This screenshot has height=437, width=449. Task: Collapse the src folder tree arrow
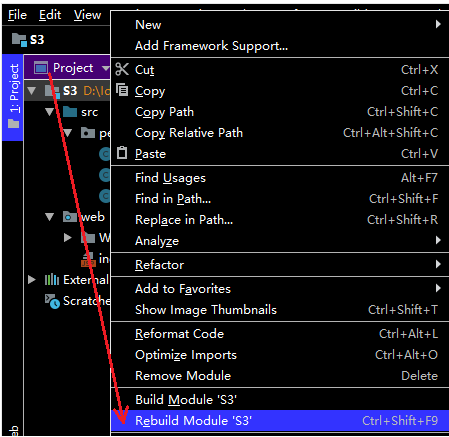click(50, 112)
